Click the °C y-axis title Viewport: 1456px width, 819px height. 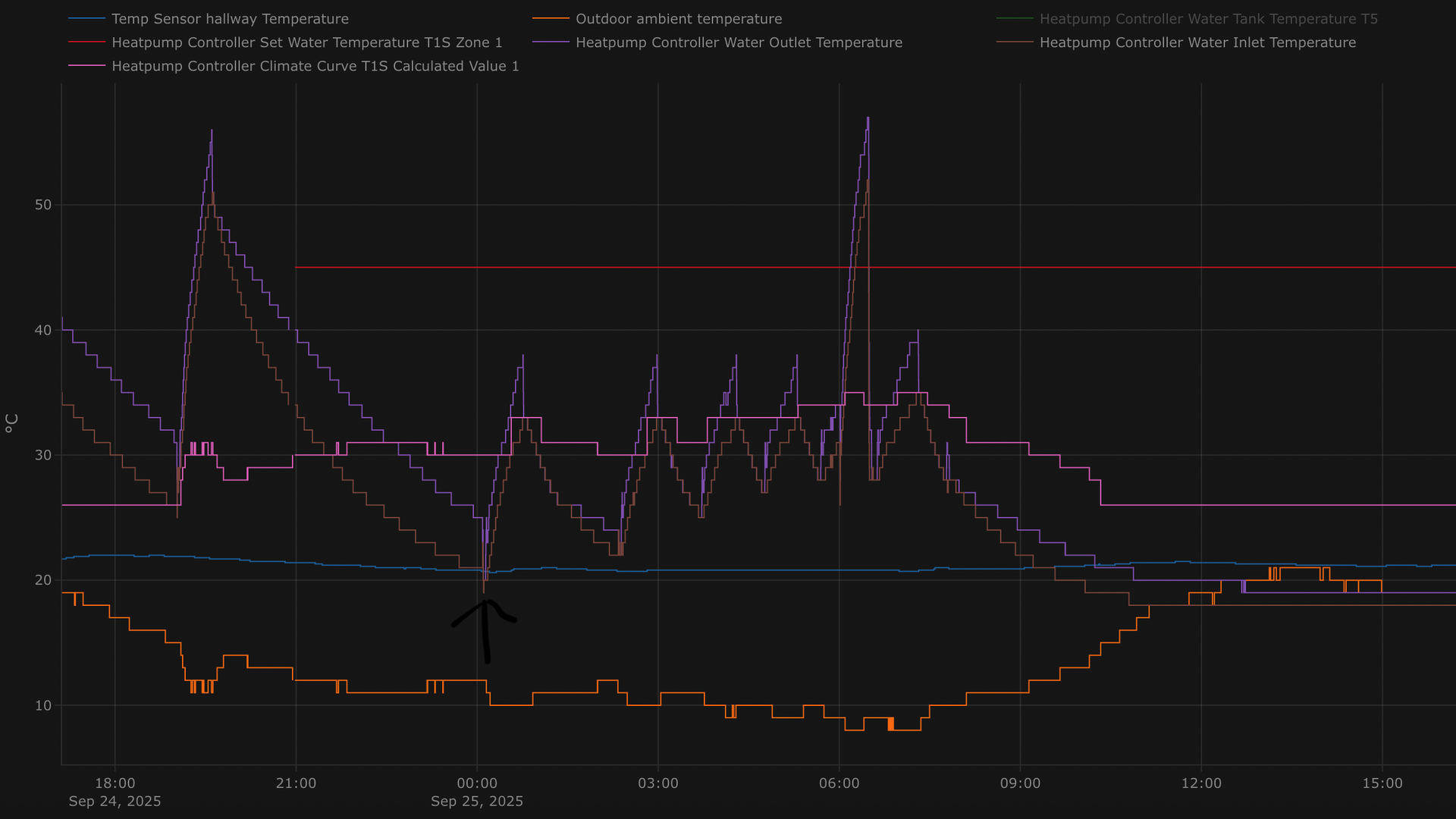[x=11, y=423]
